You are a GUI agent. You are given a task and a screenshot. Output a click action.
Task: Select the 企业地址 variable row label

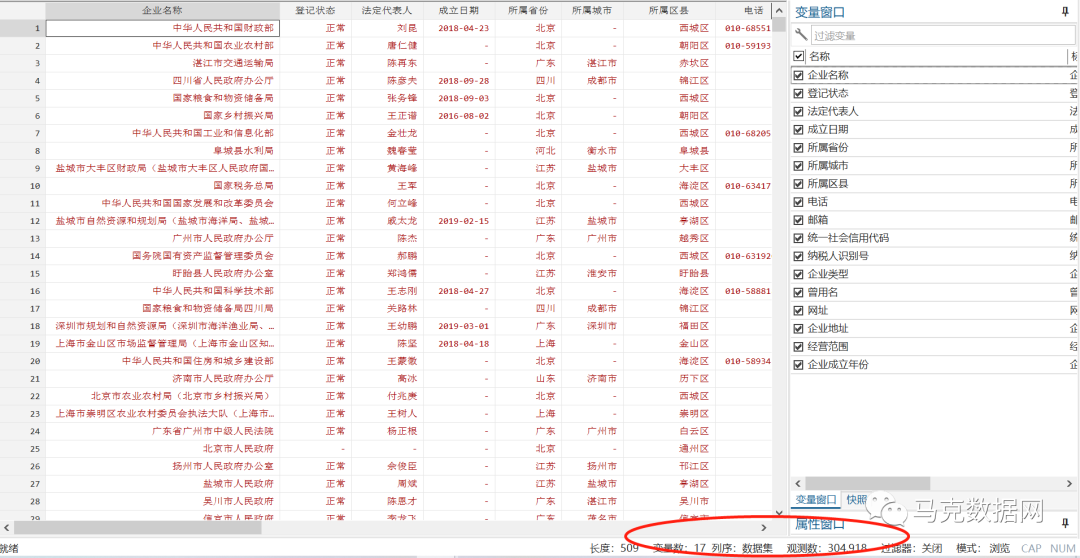pos(828,329)
